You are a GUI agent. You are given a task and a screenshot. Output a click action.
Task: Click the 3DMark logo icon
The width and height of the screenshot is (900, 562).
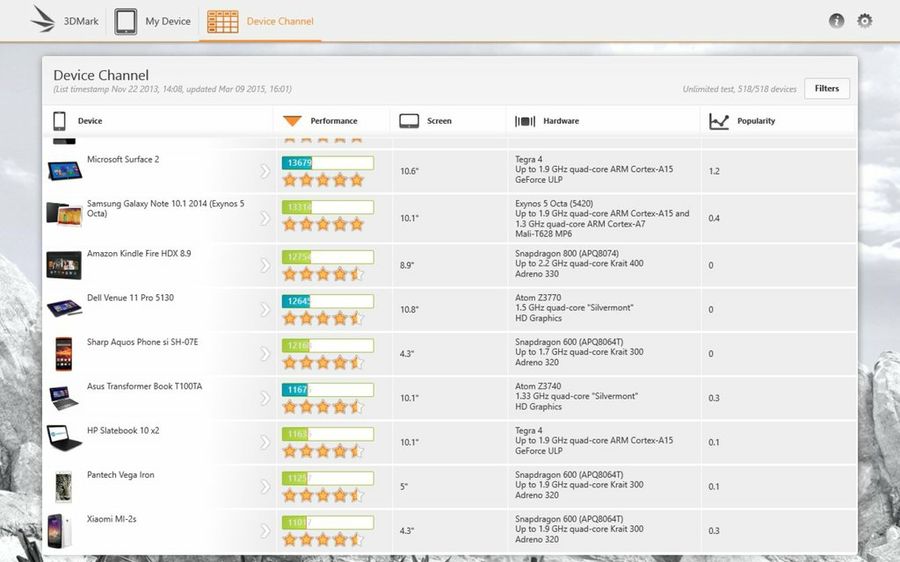point(43,20)
